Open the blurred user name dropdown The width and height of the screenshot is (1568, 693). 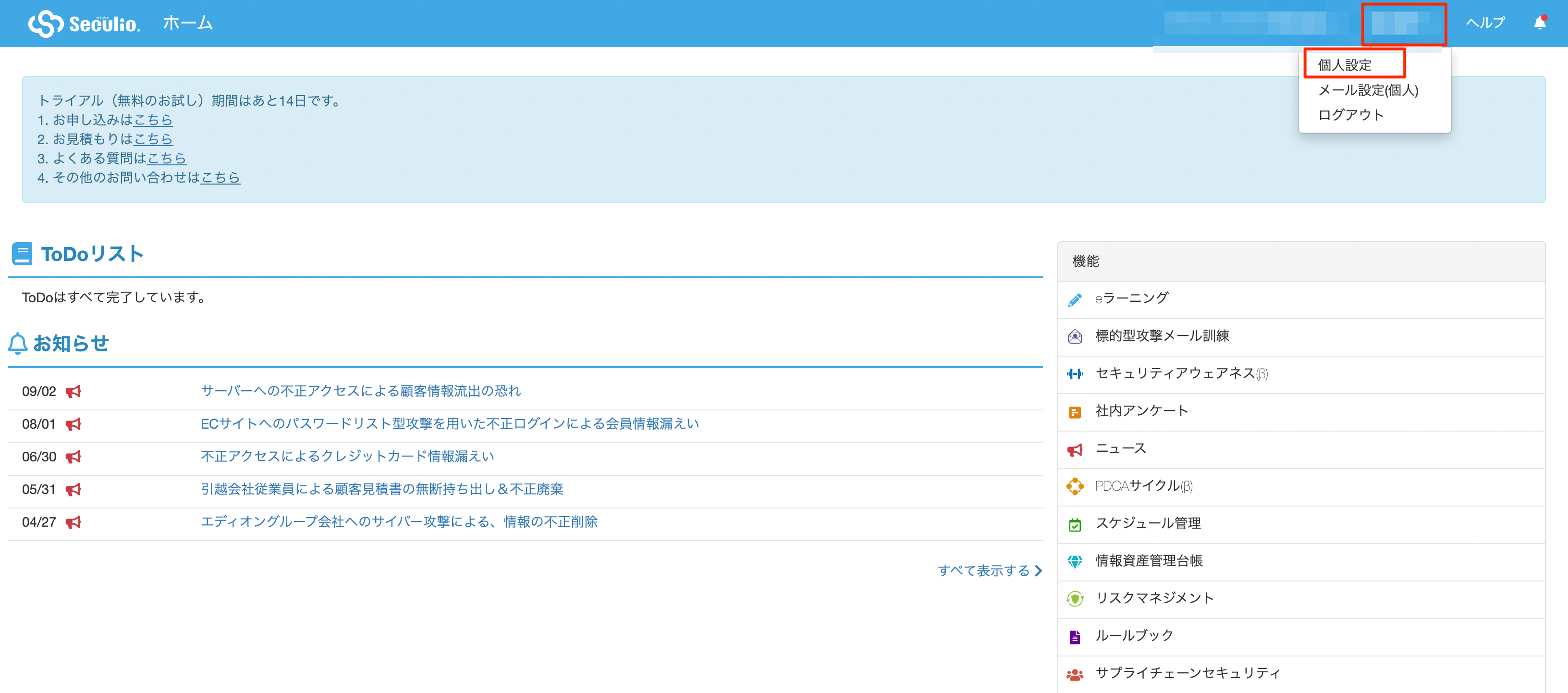[x=1403, y=23]
